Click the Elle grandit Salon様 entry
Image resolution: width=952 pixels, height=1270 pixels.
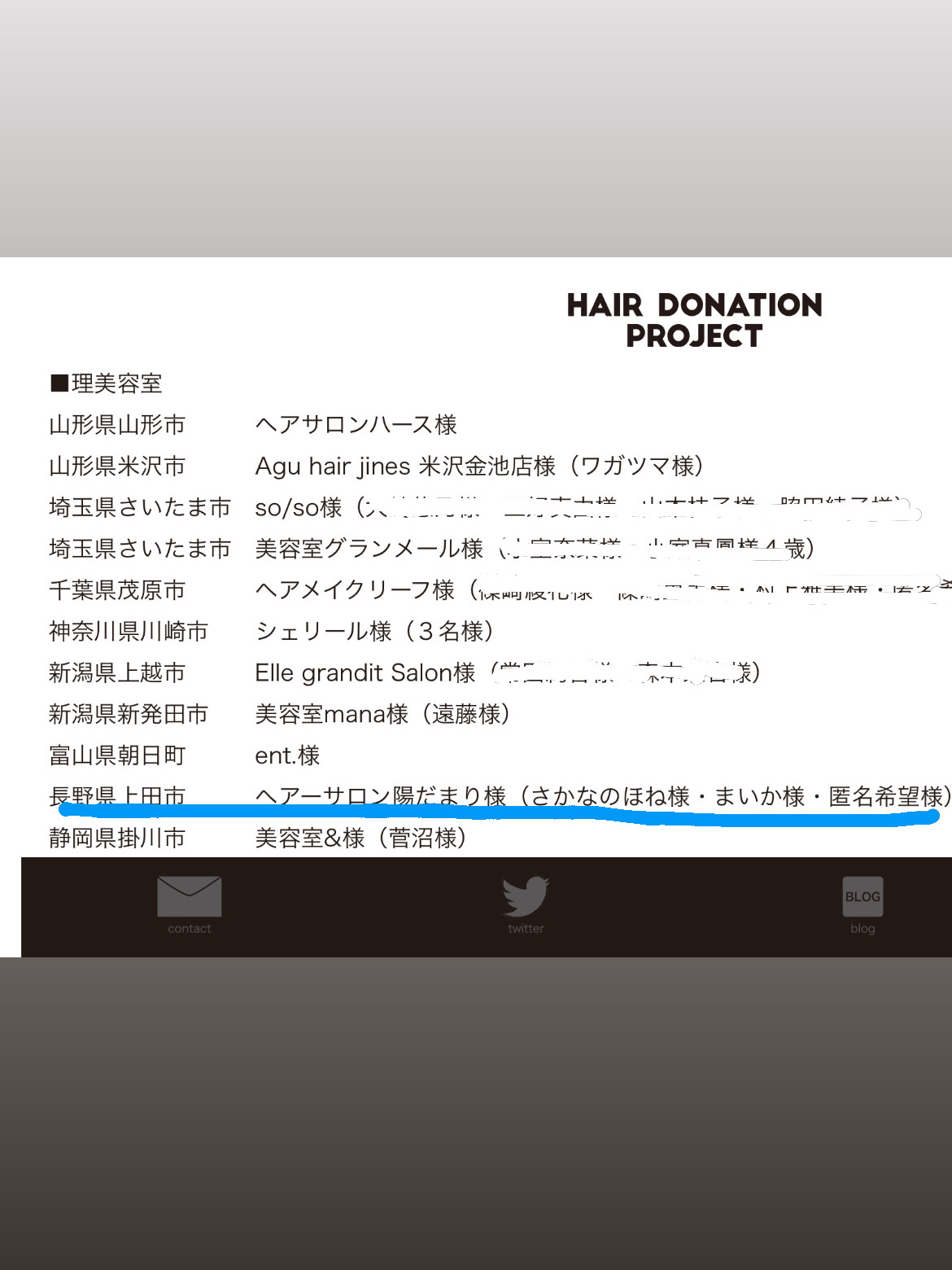(x=365, y=673)
